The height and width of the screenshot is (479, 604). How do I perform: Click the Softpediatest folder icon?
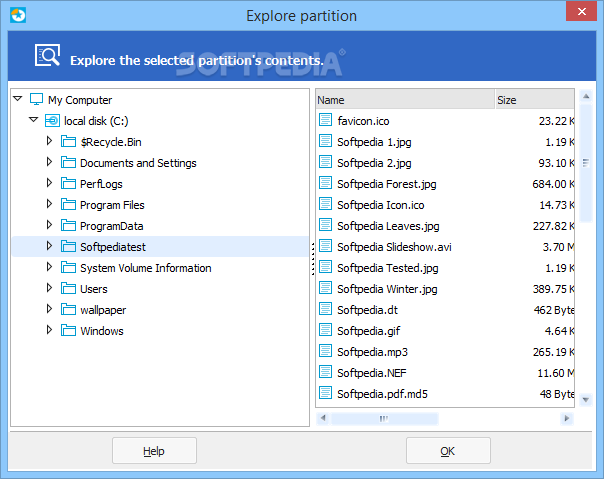[x=68, y=247]
